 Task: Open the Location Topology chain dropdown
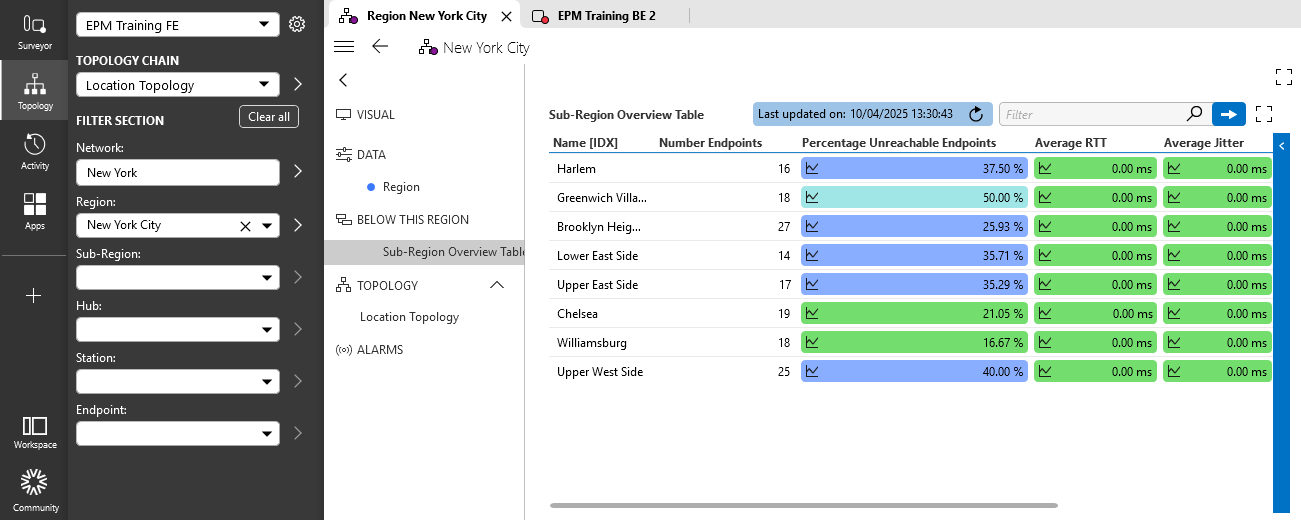pyautogui.click(x=178, y=85)
